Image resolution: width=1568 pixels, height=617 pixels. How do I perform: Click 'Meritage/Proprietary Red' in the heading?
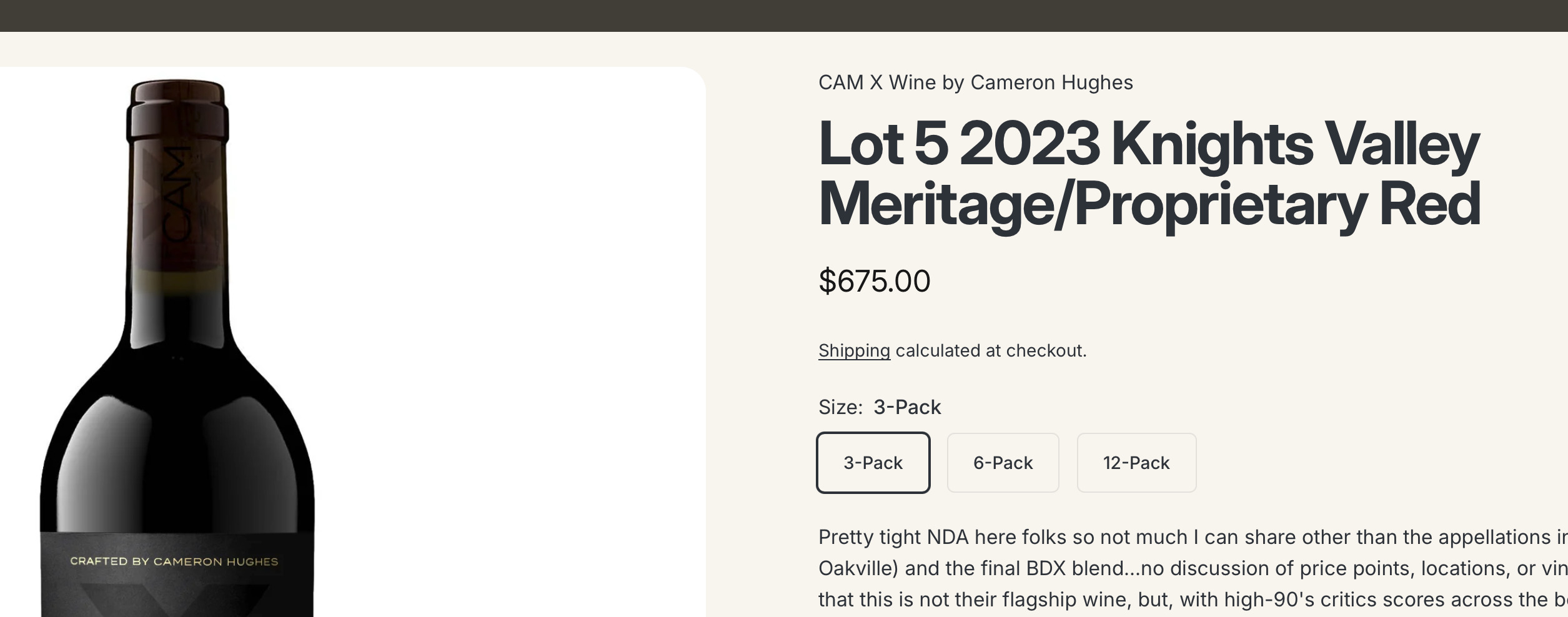pos(1148,205)
